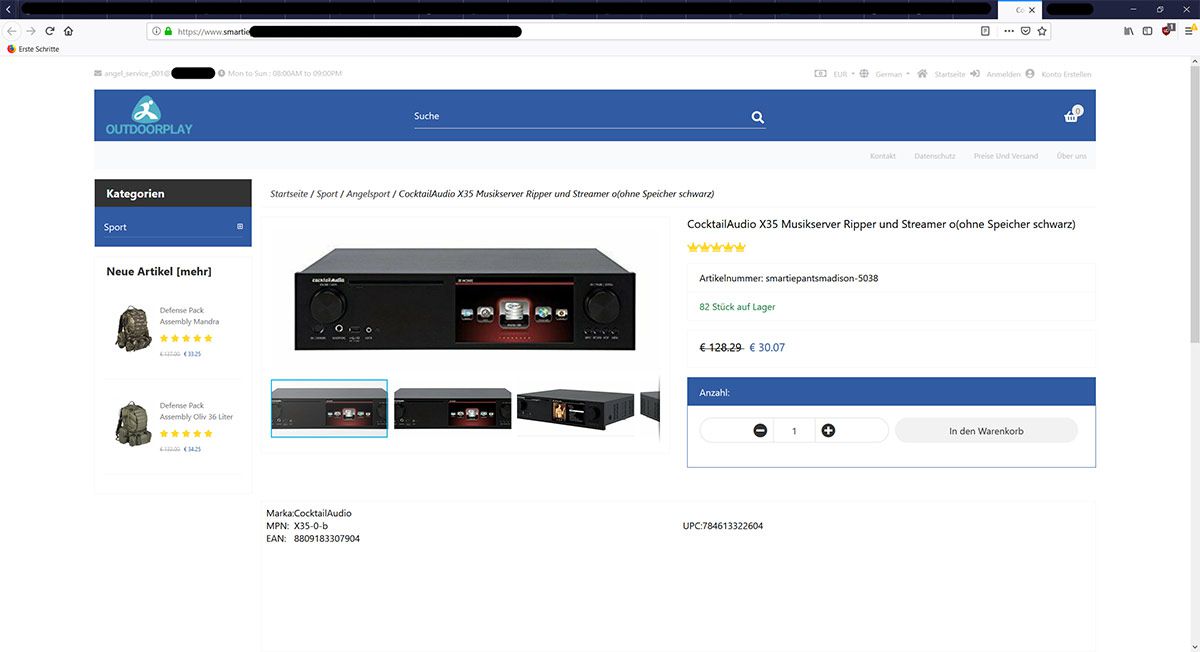Image resolution: width=1200 pixels, height=652 pixels.
Task: Show site information icon
Action: pyautogui.click(x=157, y=31)
